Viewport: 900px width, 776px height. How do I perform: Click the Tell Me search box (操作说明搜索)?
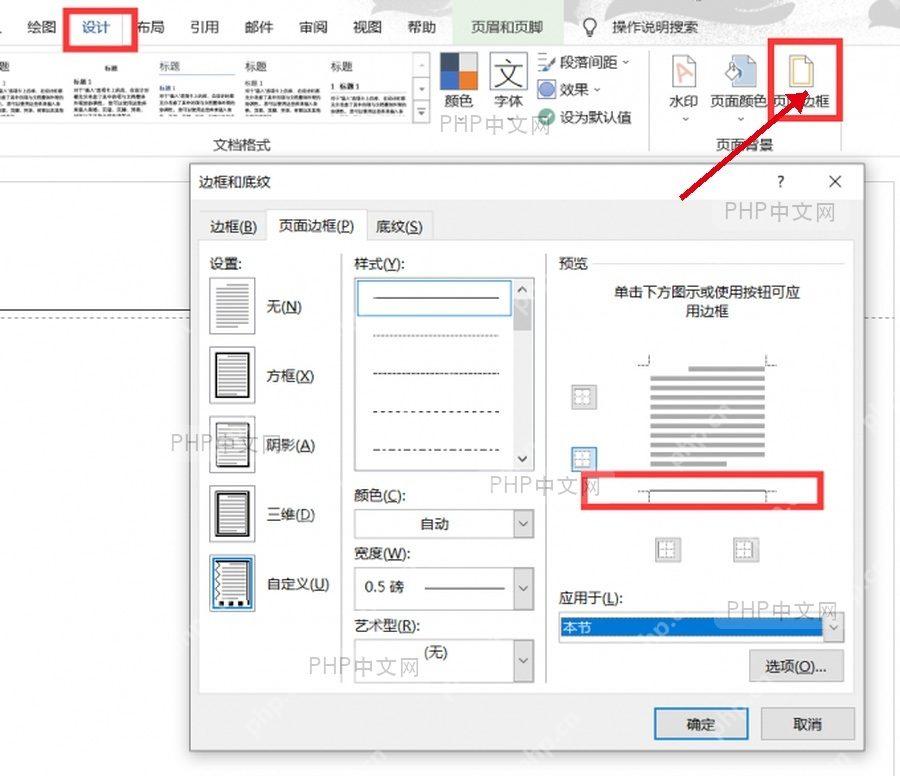point(655,27)
